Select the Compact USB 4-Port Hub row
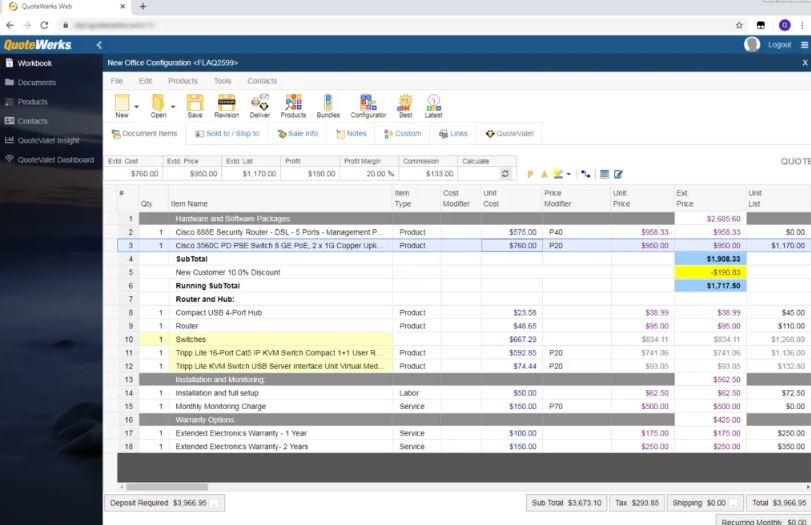Screen dimensions: 811x525 (464, 312)
